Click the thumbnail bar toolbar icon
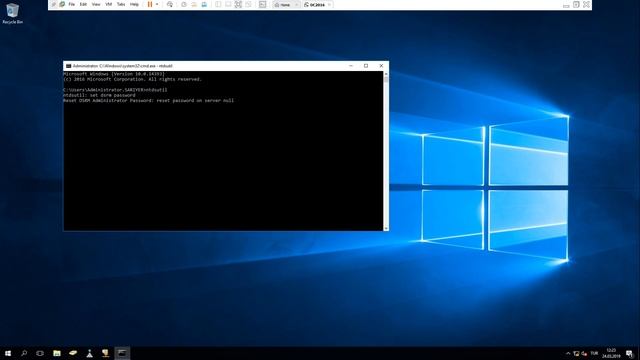Screen dimensions: 640x360 pyautogui.click(x=228, y=4)
